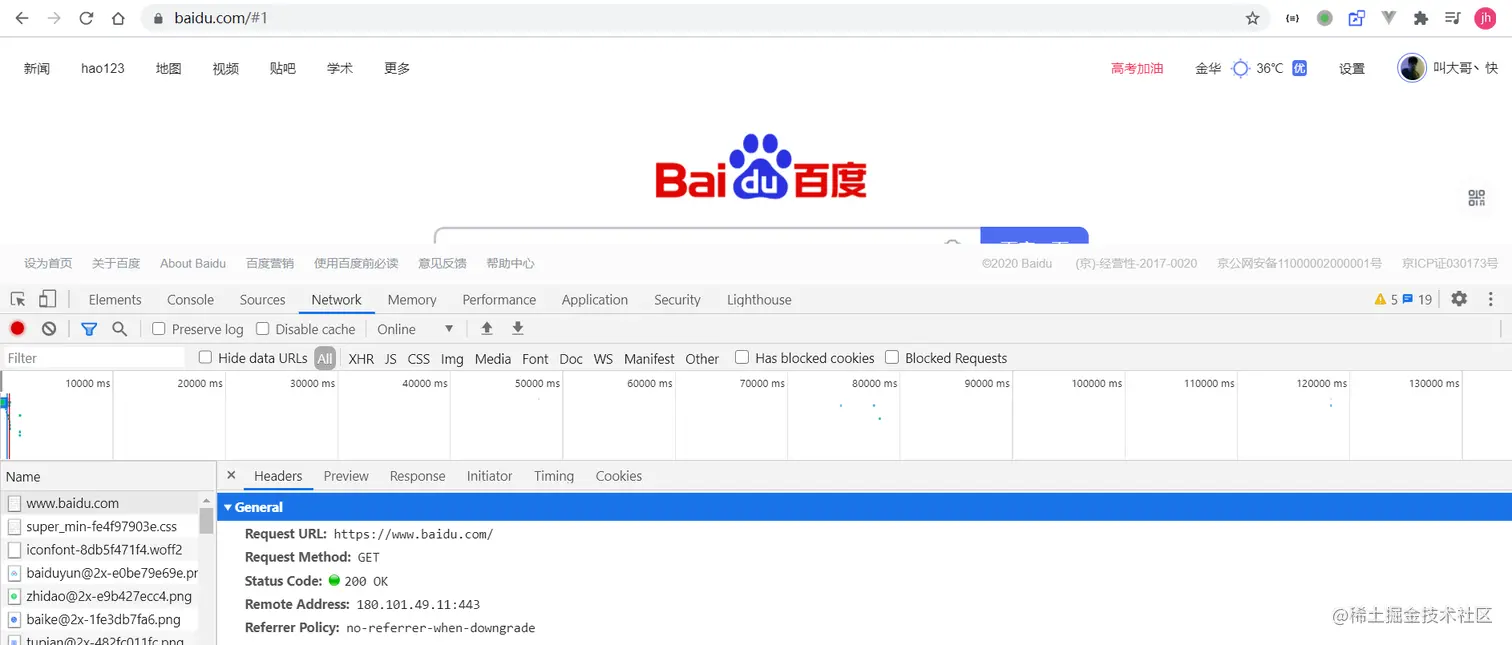Toggle the device toolbar in DevTools
The height and width of the screenshot is (645, 1512).
(x=48, y=299)
